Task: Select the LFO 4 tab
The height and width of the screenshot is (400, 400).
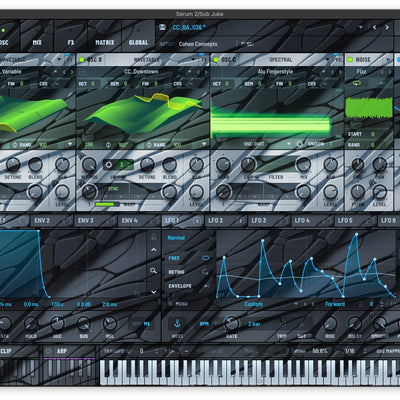Action: 312,220
